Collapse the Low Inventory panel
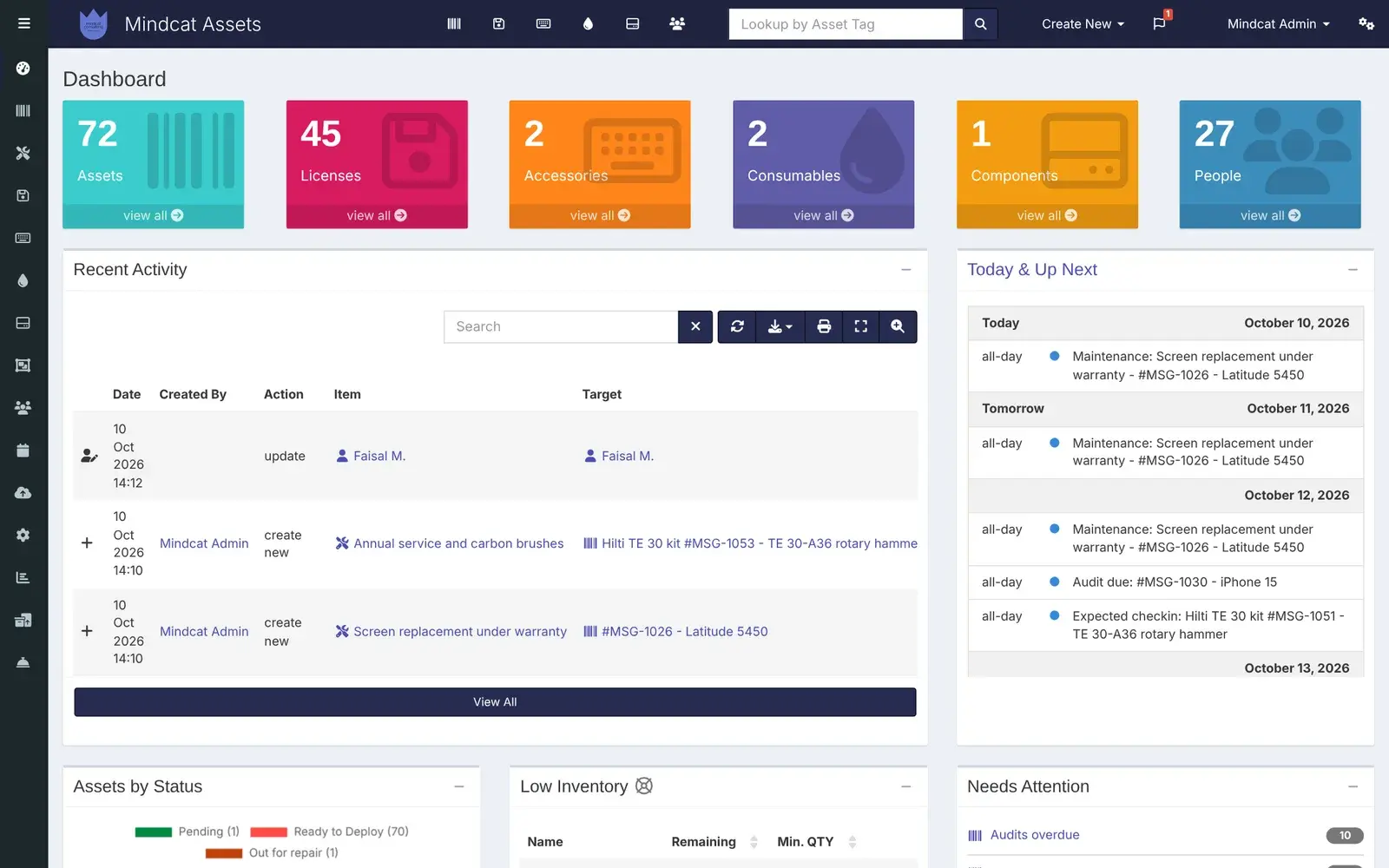The height and width of the screenshot is (868, 1389). tap(906, 786)
